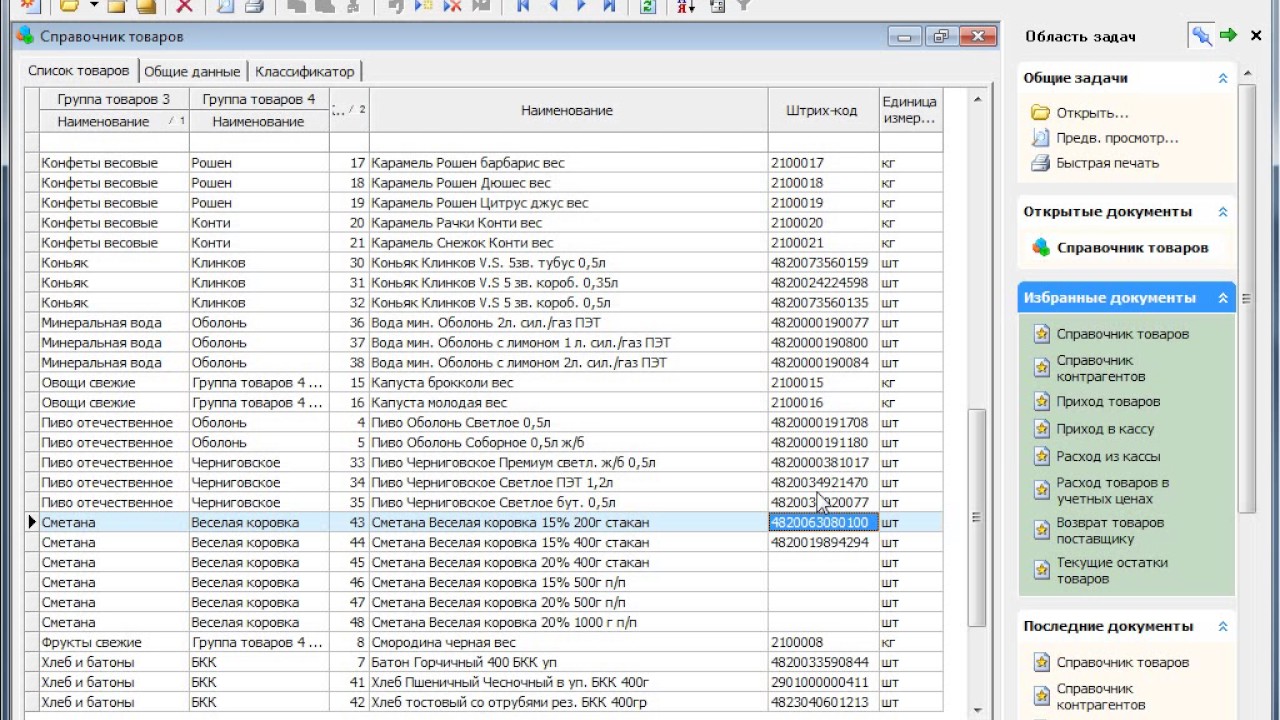Image resolution: width=1280 pixels, height=720 pixels.
Task: Open Справочник товаров in Последние документы
Action: 1123,663
